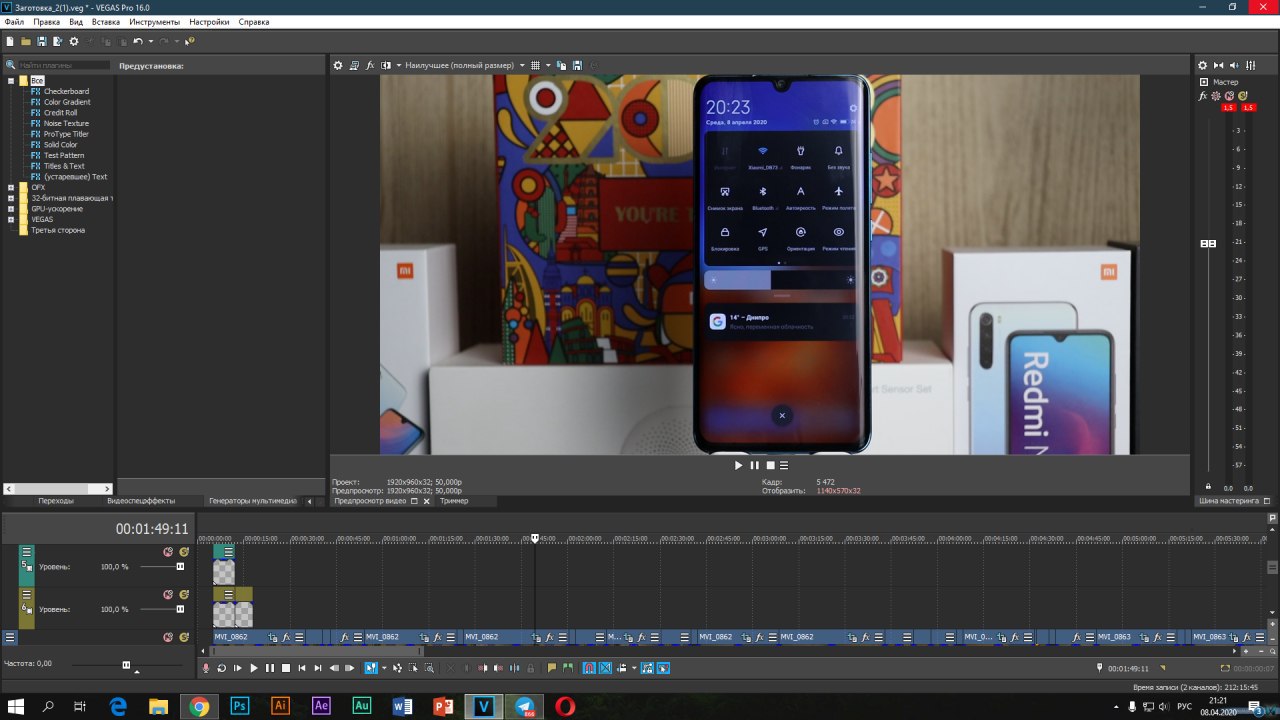This screenshot has width=1280, height=720.
Task: Click the Record microphone button
Action: [x=206, y=668]
